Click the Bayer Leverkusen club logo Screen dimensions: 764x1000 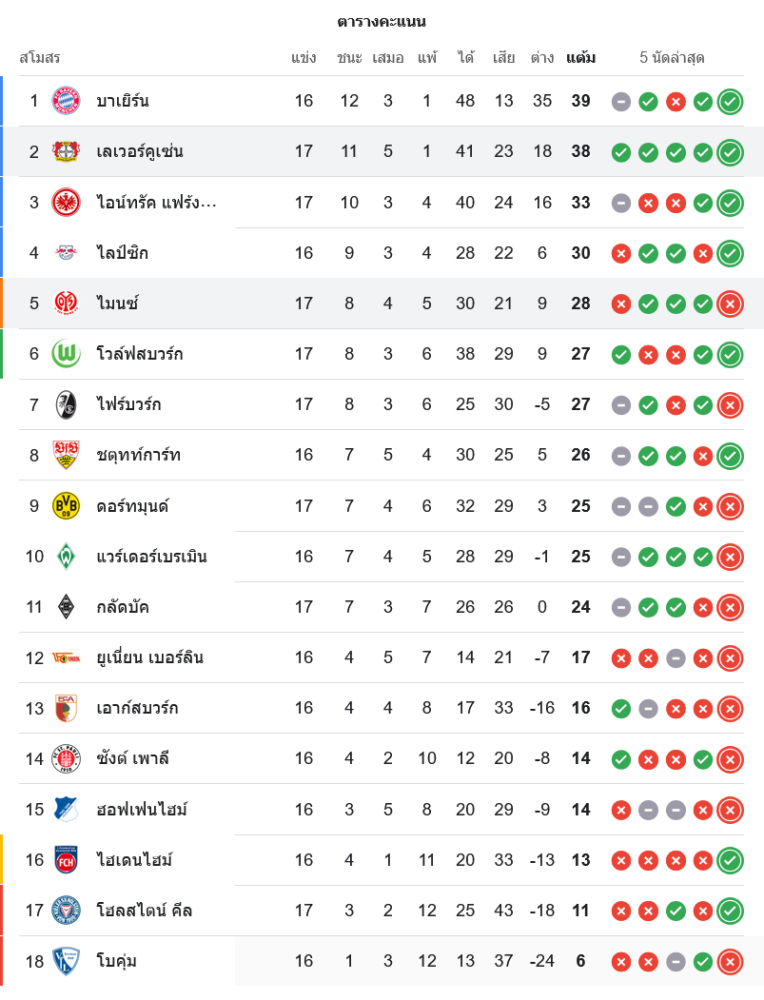tap(65, 152)
